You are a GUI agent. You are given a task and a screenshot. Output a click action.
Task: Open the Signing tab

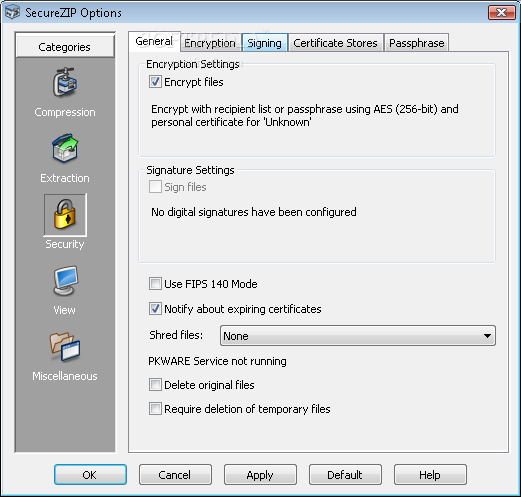[x=265, y=43]
